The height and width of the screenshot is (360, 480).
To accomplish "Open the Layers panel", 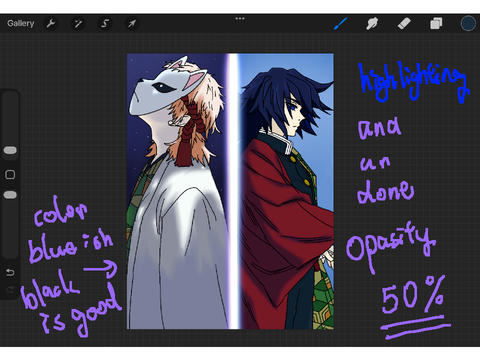I will [436, 24].
